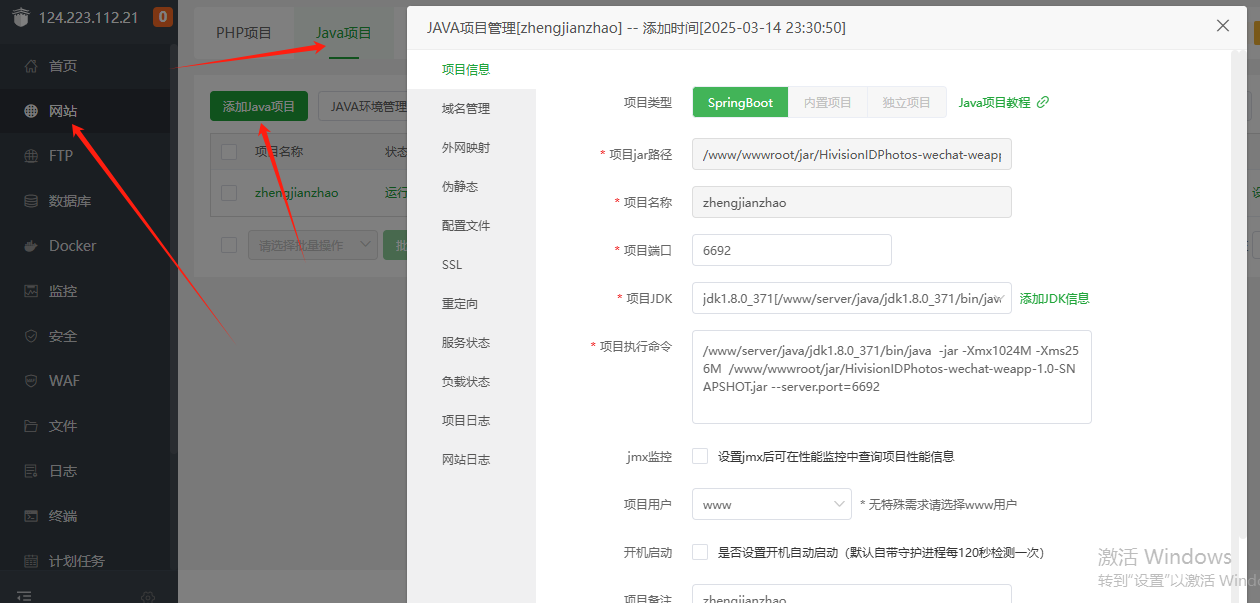Image resolution: width=1260 pixels, height=603 pixels.
Task: Open the 项目JDK jdk1.8.0_371 dropdown
Action: point(852,298)
